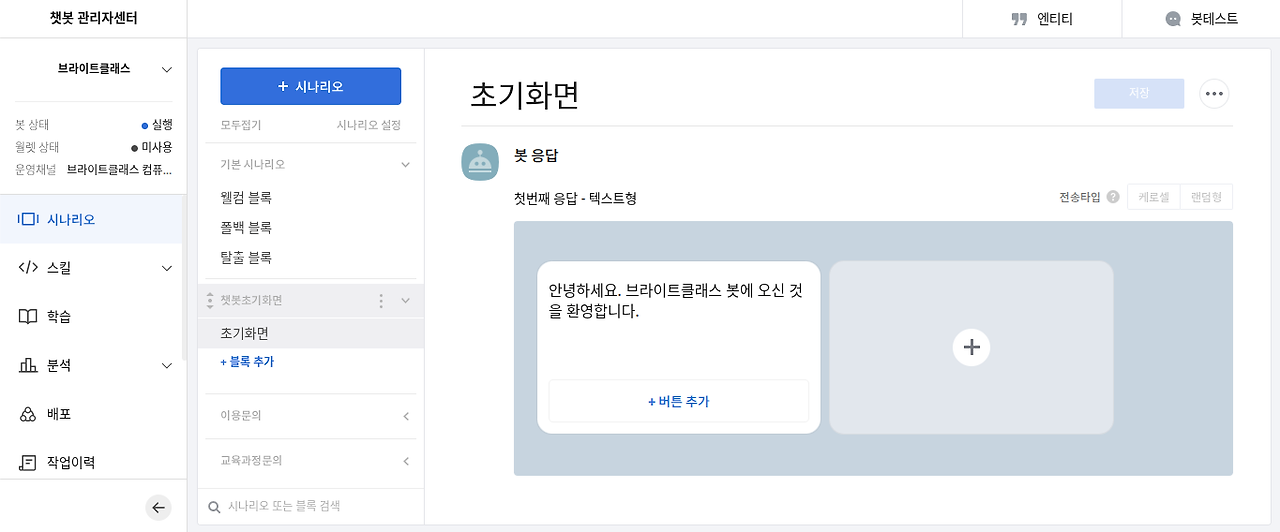Open the 작업이력 menu item
Viewport: 1280px width, 532px height.
coord(70,462)
